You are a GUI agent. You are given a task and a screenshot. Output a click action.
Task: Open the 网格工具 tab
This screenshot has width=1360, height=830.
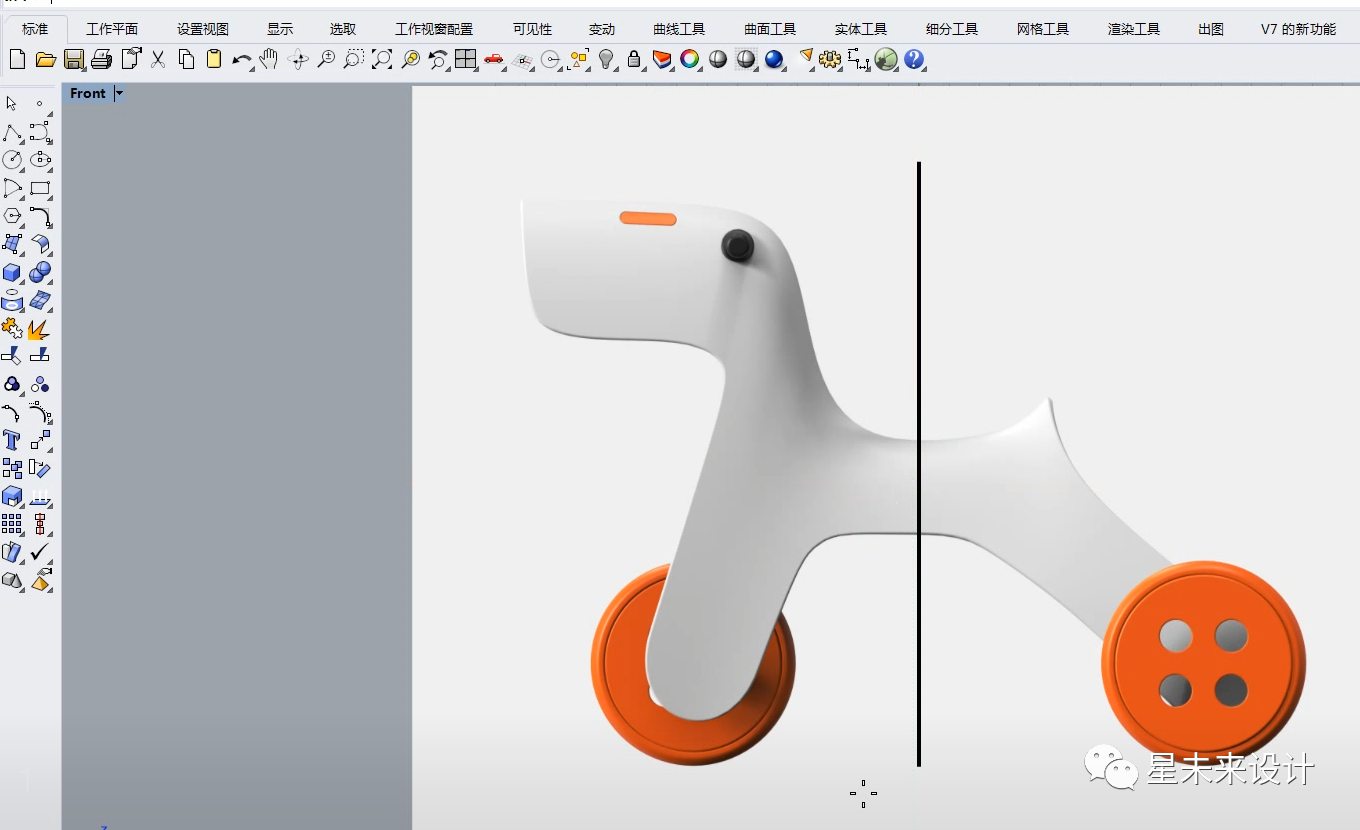tap(1043, 29)
